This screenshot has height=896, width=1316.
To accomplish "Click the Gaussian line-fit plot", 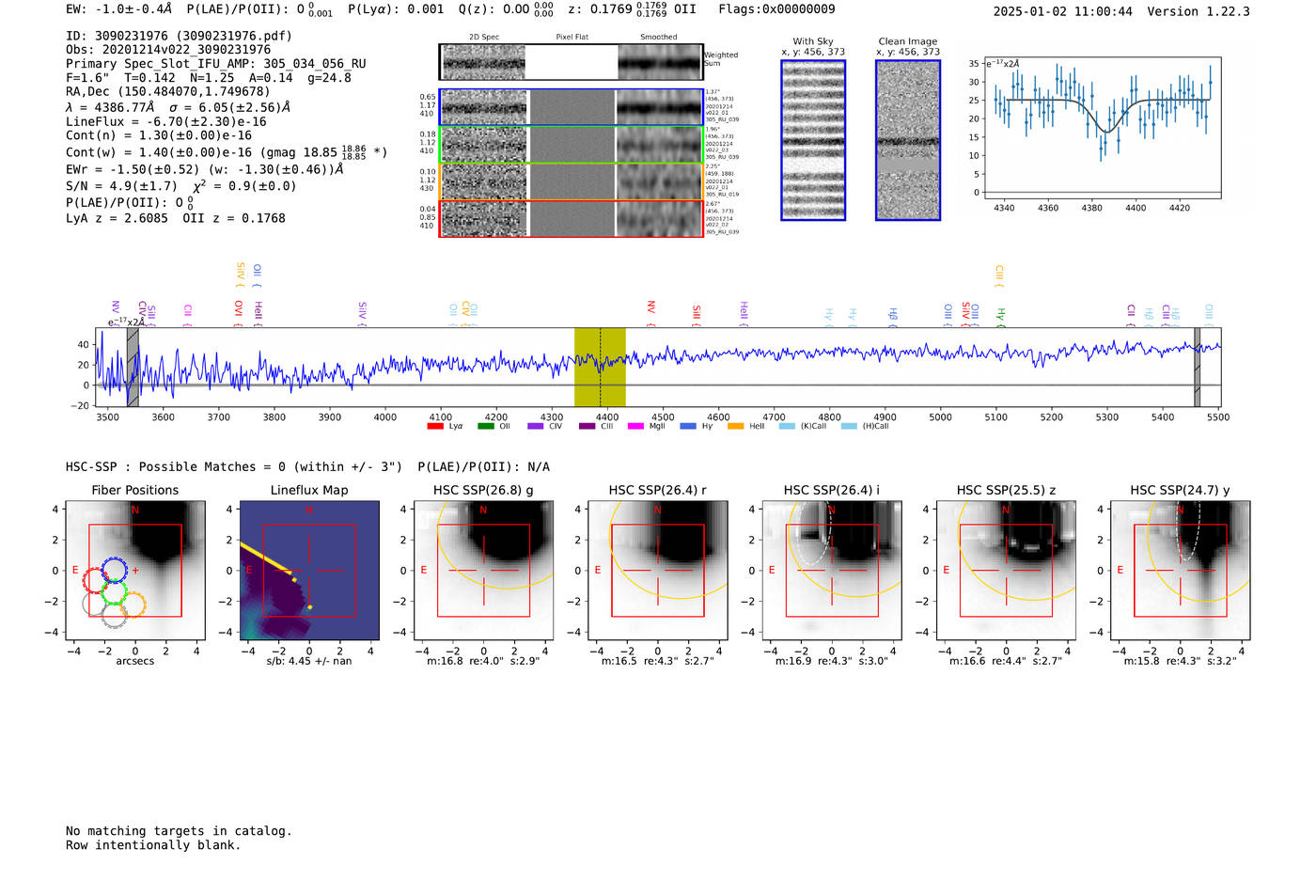I will click(x=1102, y=128).
